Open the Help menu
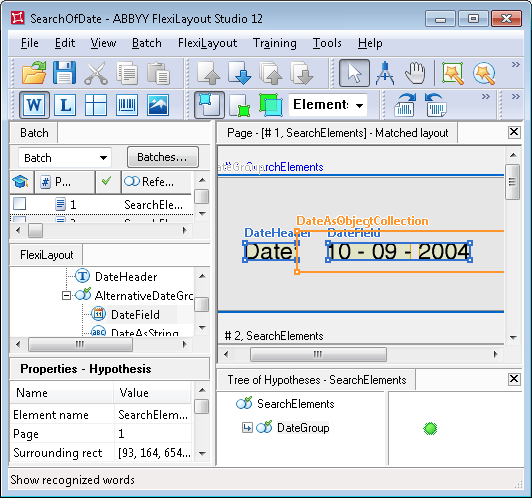The height and width of the screenshot is (498, 532). pos(370,43)
